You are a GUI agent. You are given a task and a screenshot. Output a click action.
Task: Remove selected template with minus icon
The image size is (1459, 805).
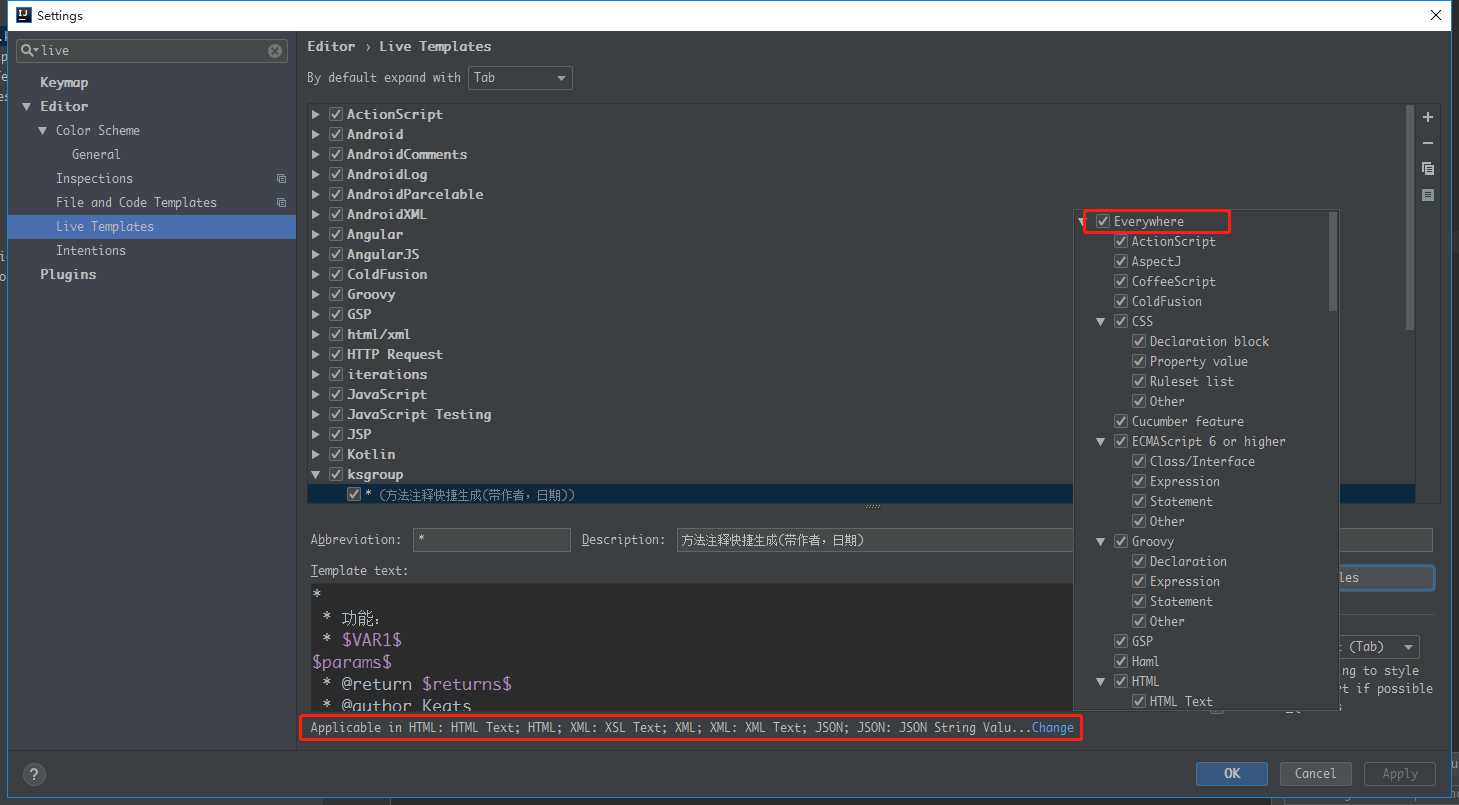point(1427,143)
